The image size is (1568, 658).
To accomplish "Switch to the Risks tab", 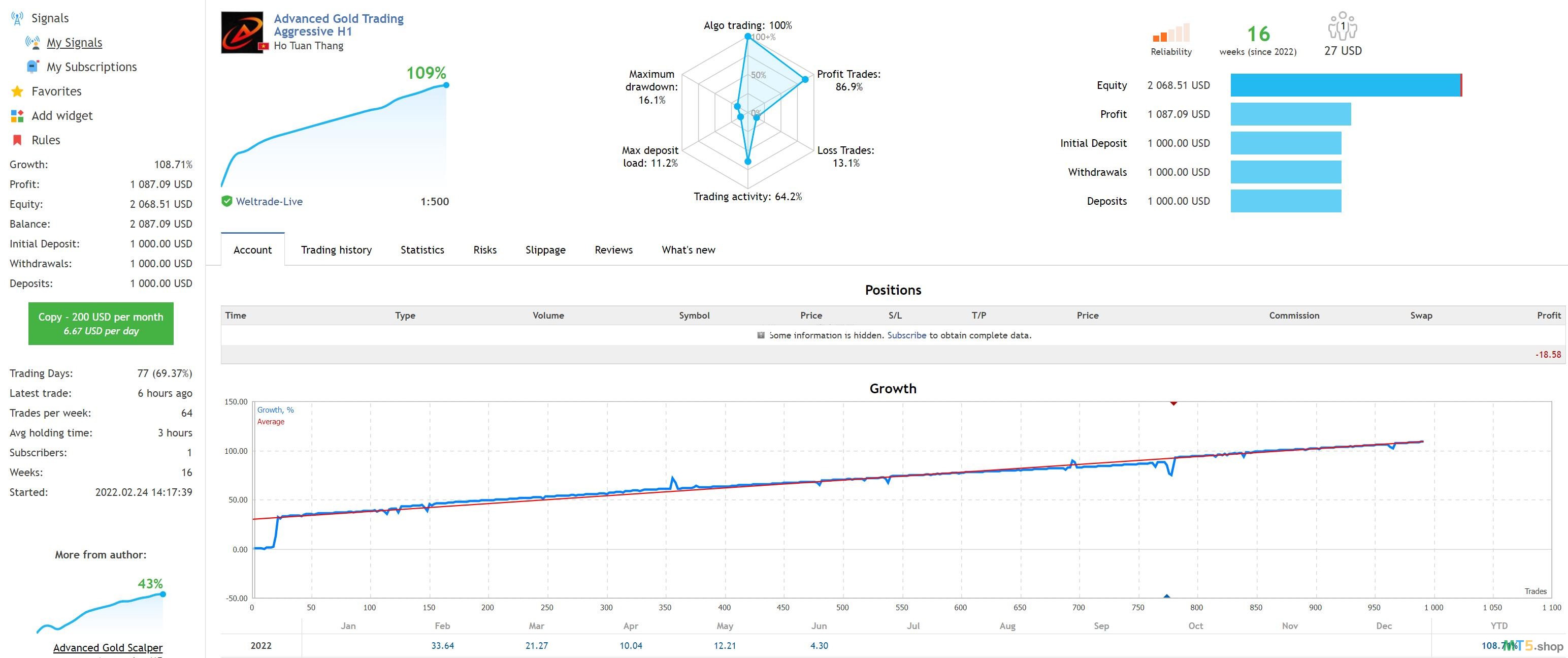I will pyautogui.click(x=485, y=249).
